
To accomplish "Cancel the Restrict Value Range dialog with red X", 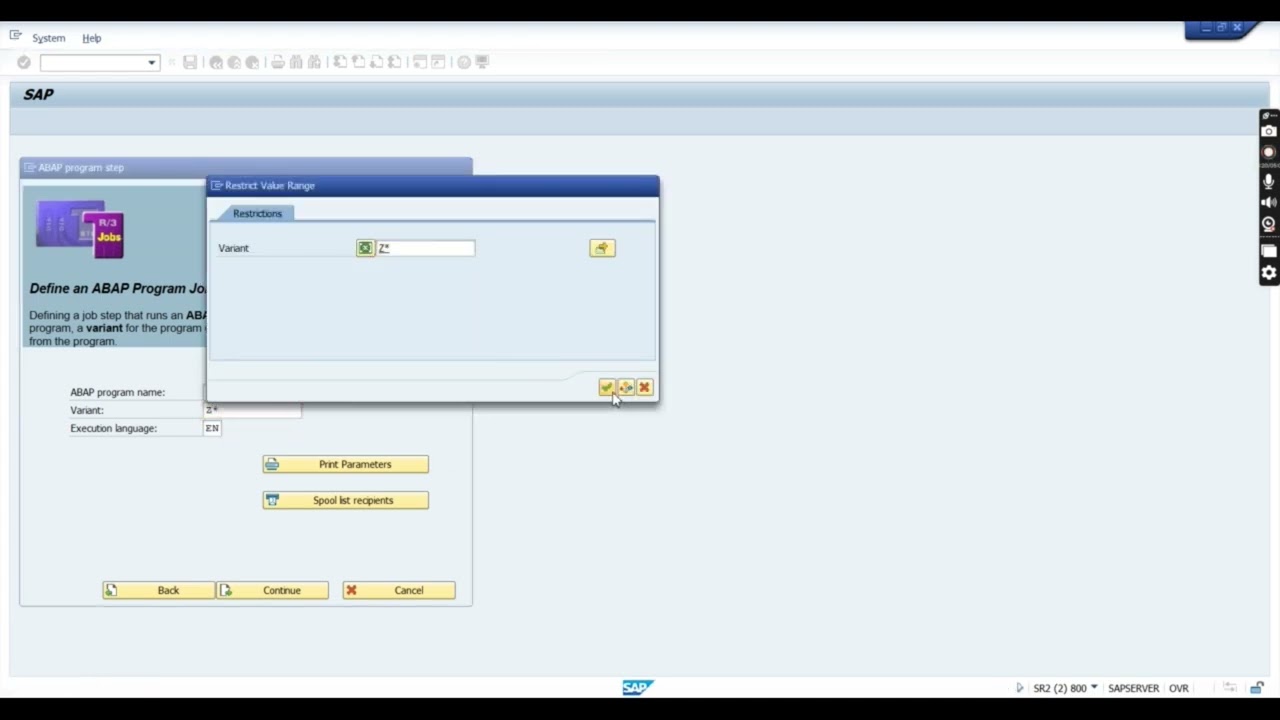I will click(644, 387).
